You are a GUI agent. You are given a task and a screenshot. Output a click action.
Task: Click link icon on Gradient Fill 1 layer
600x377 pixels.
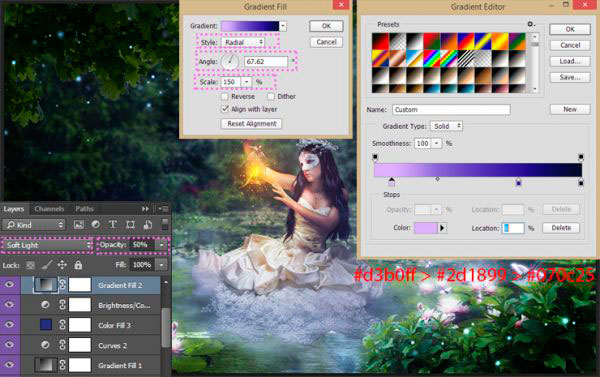click(x=62, y=365)
